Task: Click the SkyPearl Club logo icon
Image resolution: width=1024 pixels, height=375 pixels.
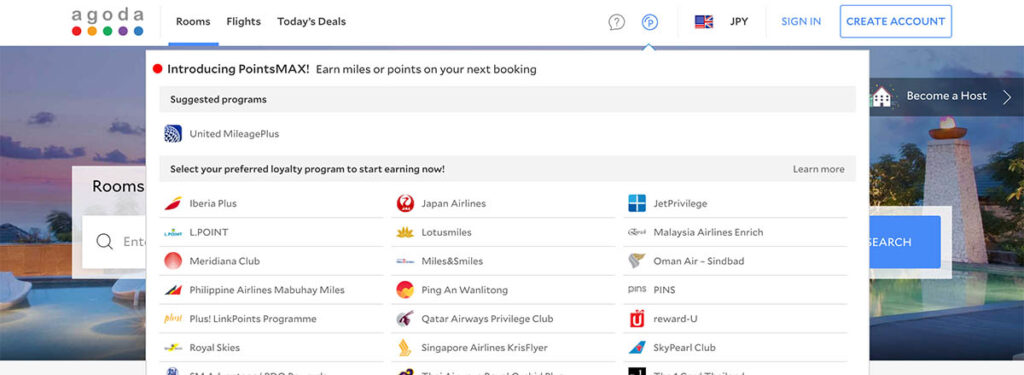Action: (637, 348)
